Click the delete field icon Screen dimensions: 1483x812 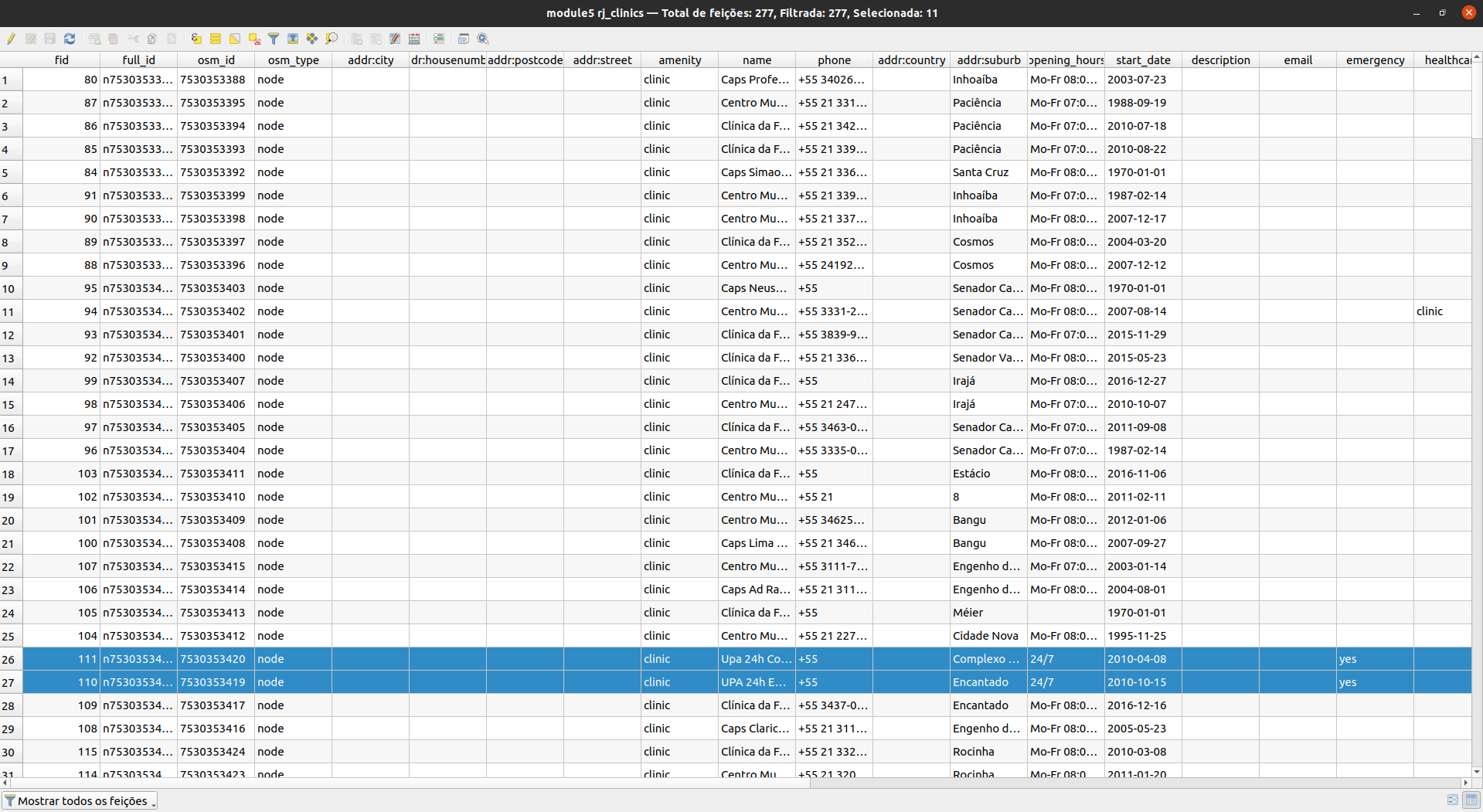[376, 39]
